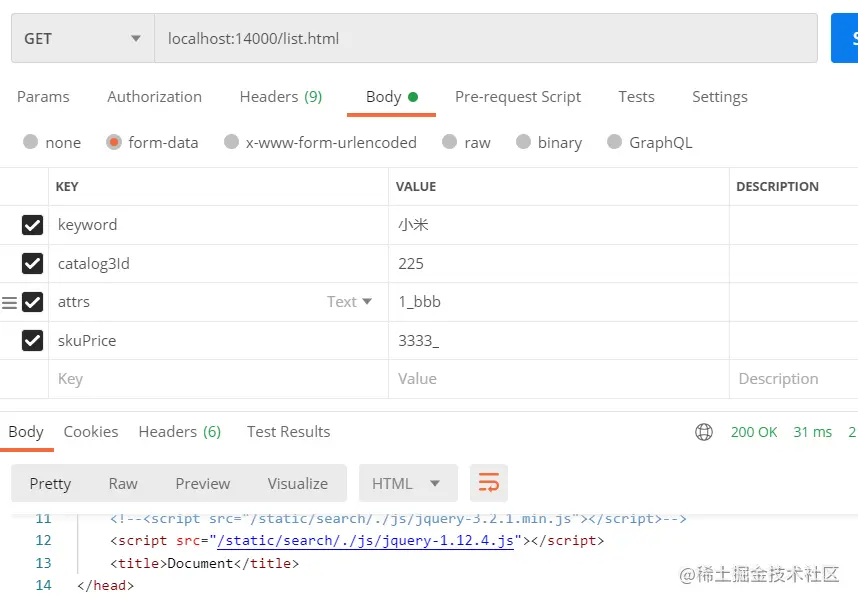Select the none body type radio

(x=31, y=142)
